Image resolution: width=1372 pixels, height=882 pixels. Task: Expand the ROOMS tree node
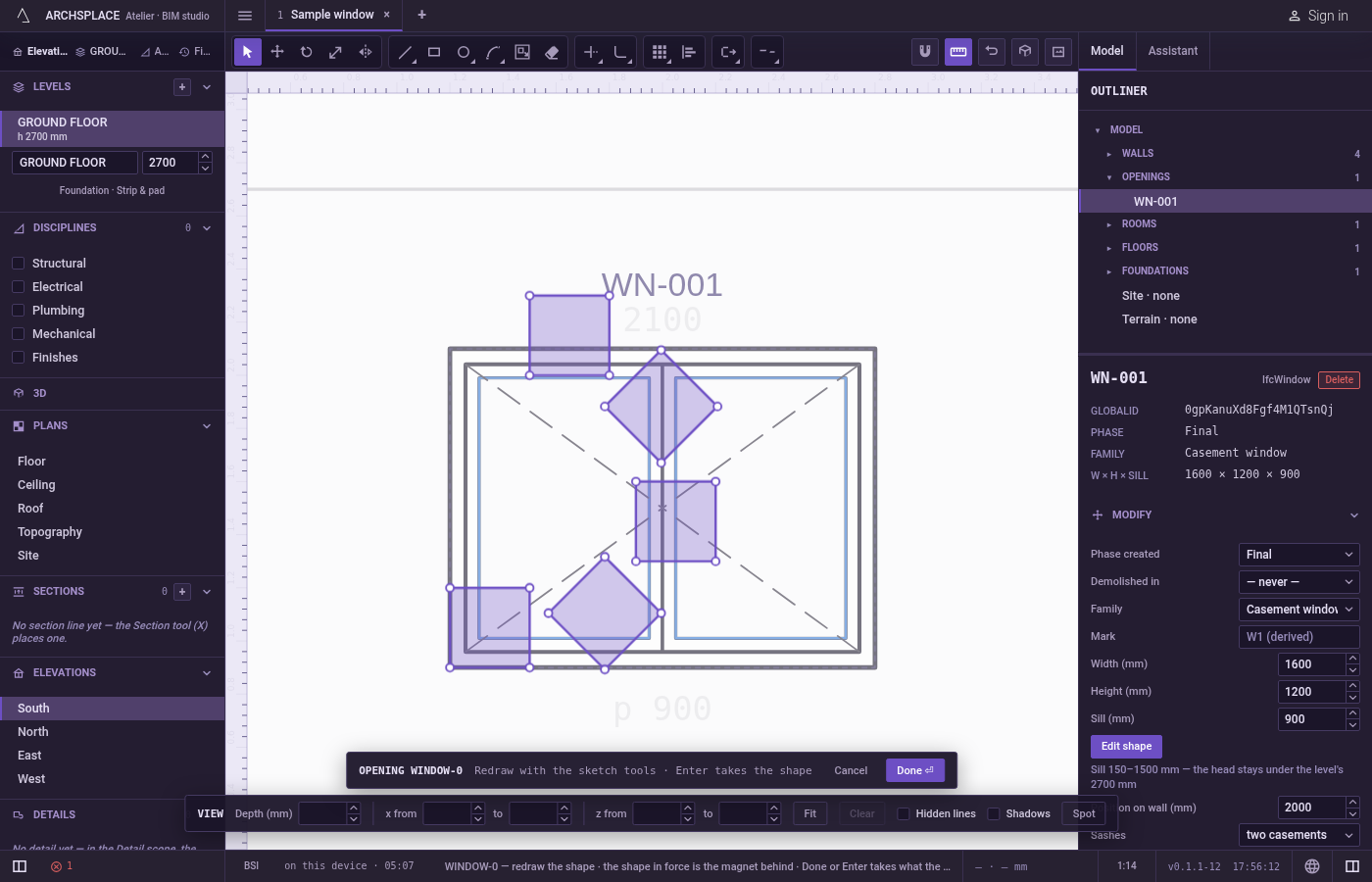[1109, 224]
